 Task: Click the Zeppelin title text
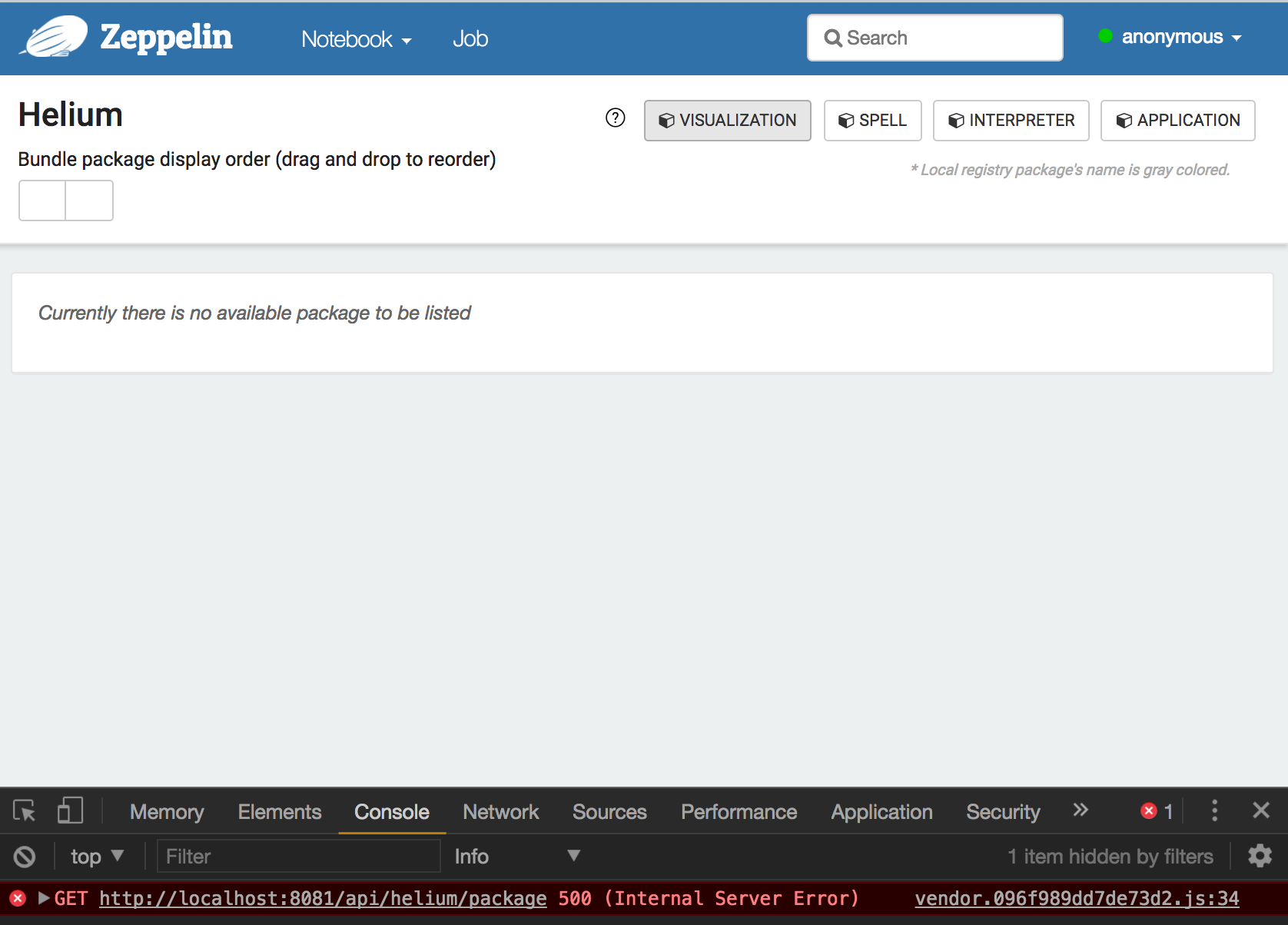click(x=166, y=37)
